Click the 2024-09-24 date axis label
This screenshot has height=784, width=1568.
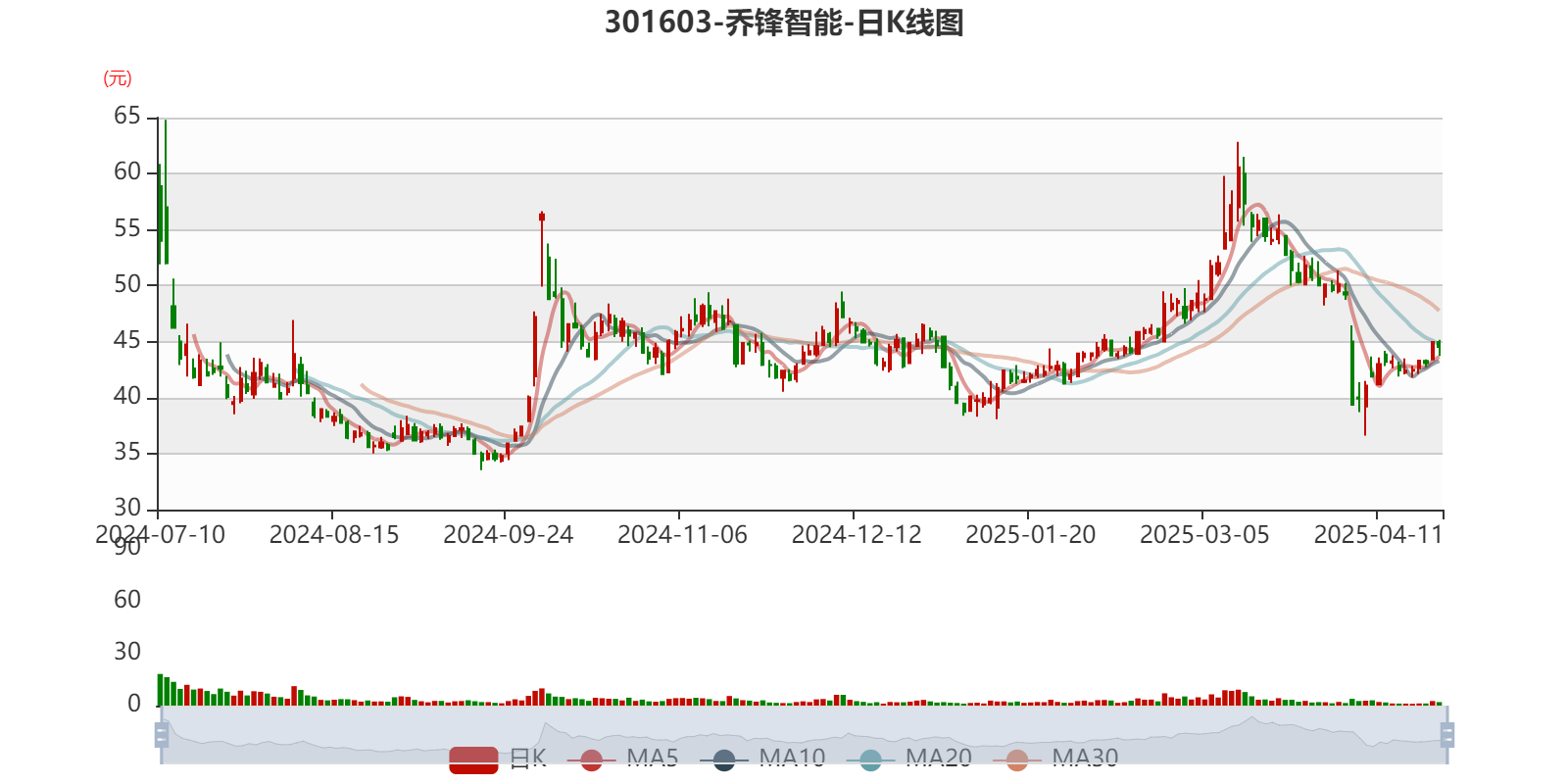tap(508, 535)
